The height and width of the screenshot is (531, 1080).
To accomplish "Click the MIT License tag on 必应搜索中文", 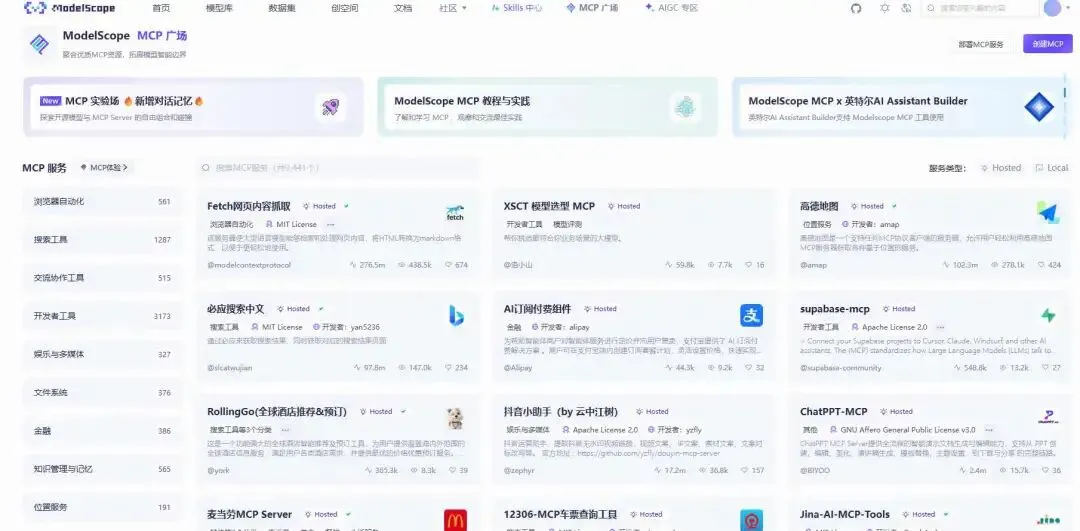I will [276, 327].
